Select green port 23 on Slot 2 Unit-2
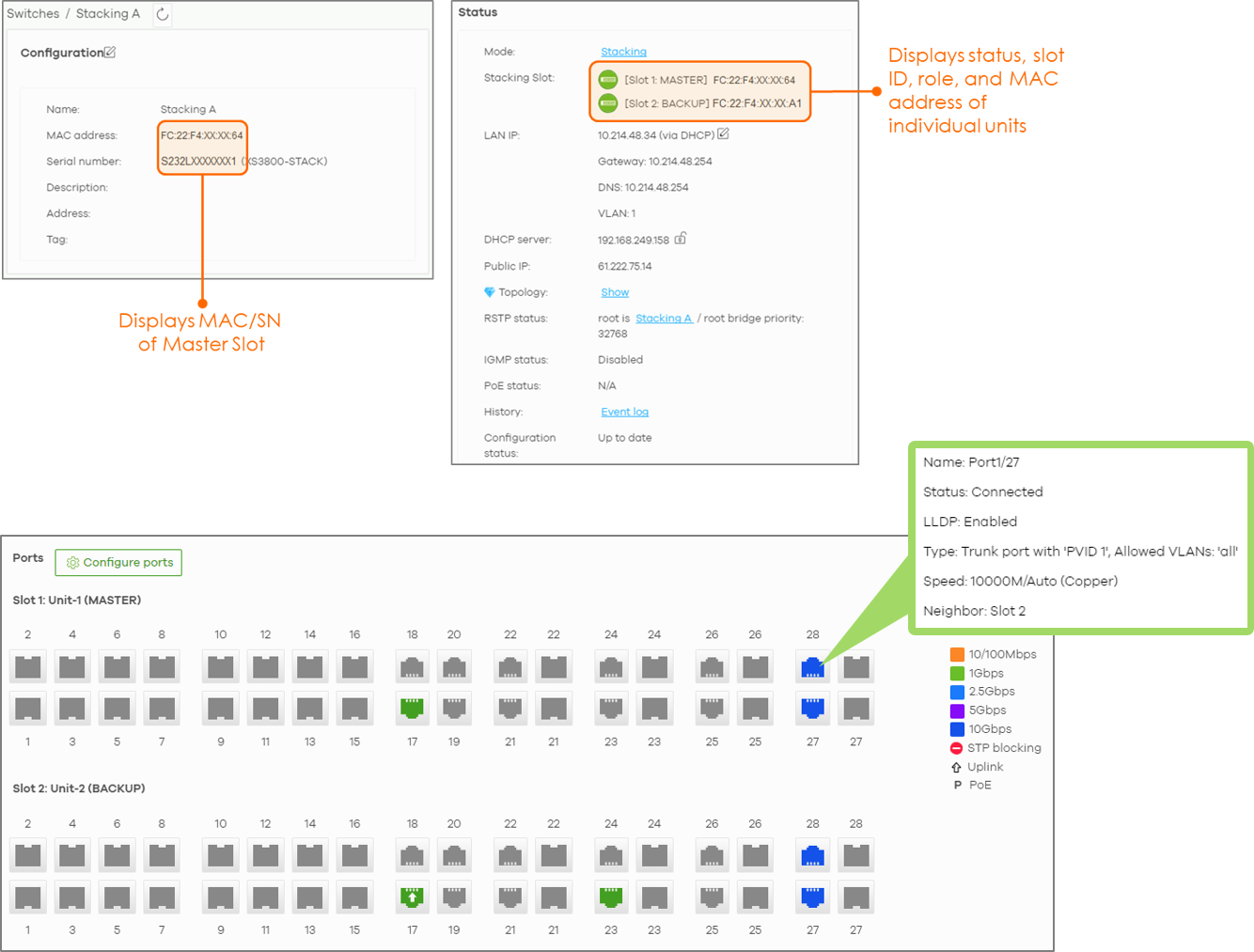This screenshot has width=1254, height=952. tap(611, 897)
